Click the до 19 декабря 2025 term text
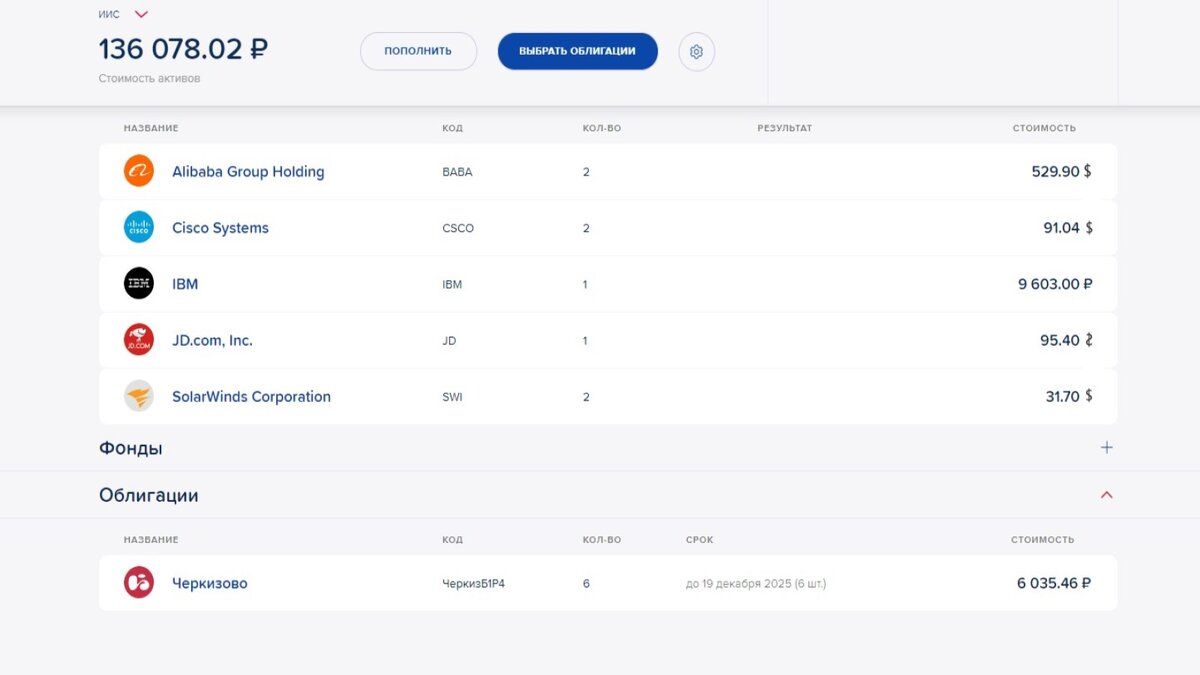The height and width of the screenshot is (675, 1200). pyautogui.click(x=756, y=584)
